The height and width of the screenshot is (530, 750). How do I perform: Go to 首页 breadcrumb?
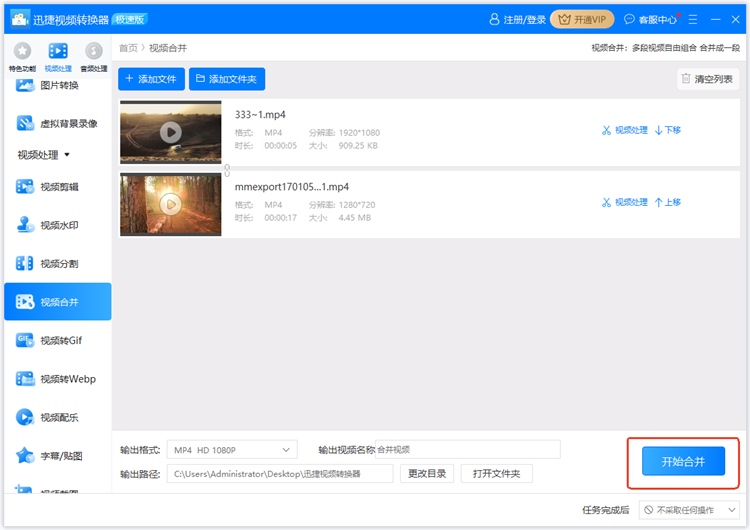tap(128, 48)
